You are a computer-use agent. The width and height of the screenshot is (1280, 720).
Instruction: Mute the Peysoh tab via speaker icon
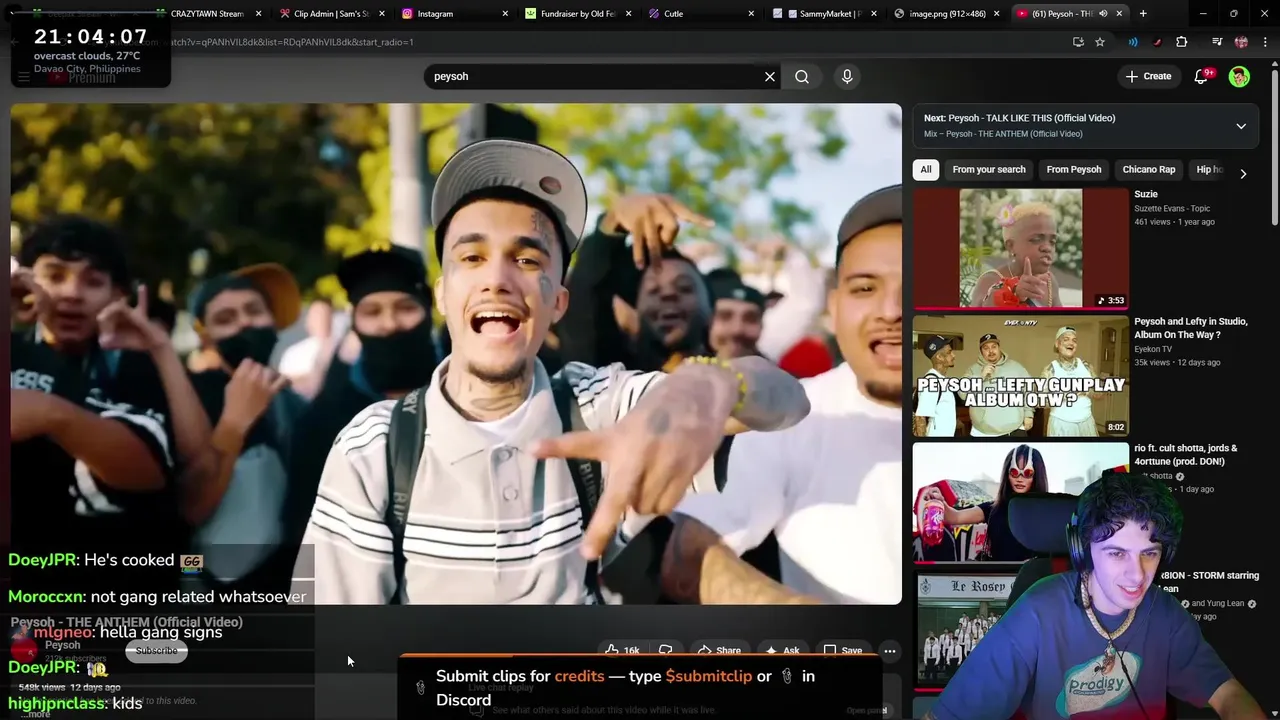(x=1103, y=14)
